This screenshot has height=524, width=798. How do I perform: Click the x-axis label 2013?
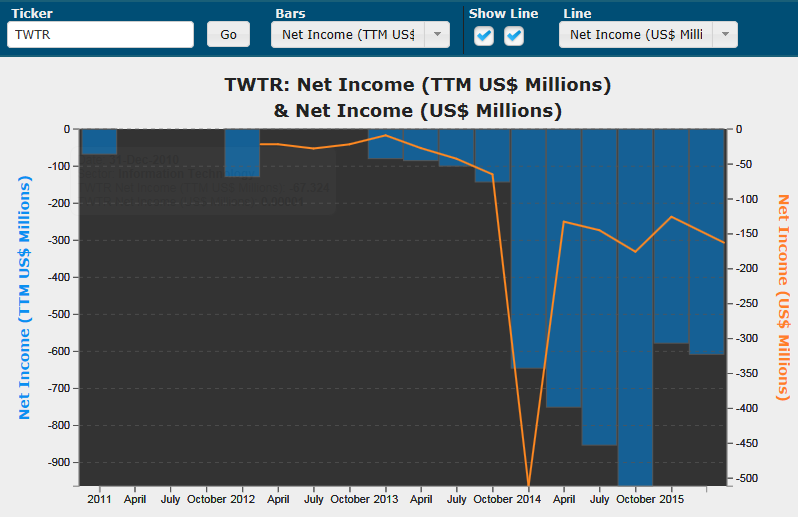(386, 499)
